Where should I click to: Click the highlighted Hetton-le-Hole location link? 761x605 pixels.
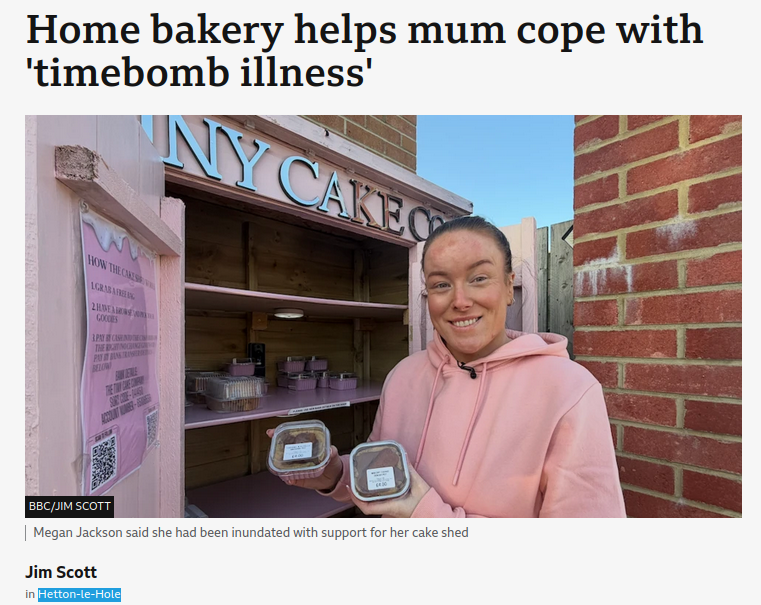(x=79, y=594)
